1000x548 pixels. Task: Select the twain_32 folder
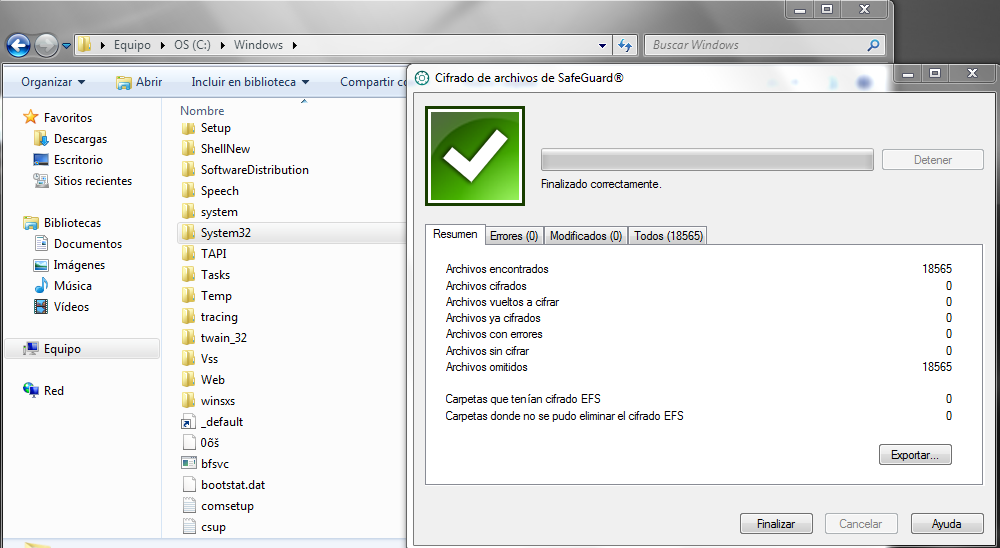point(223,337)
